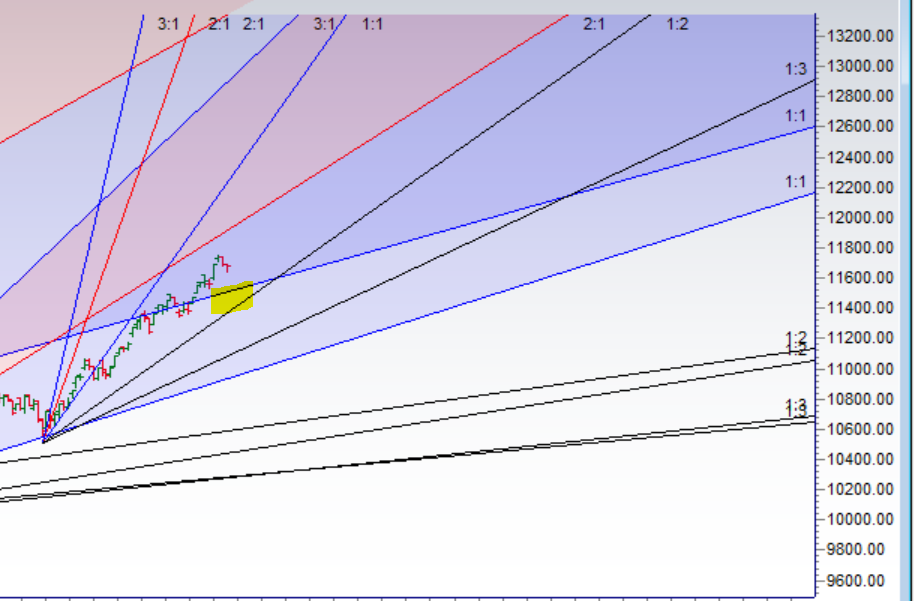This screenshot has width=915, height=601.
Task: Click the 12000.00 price axis label
Action: pos(859,218)
